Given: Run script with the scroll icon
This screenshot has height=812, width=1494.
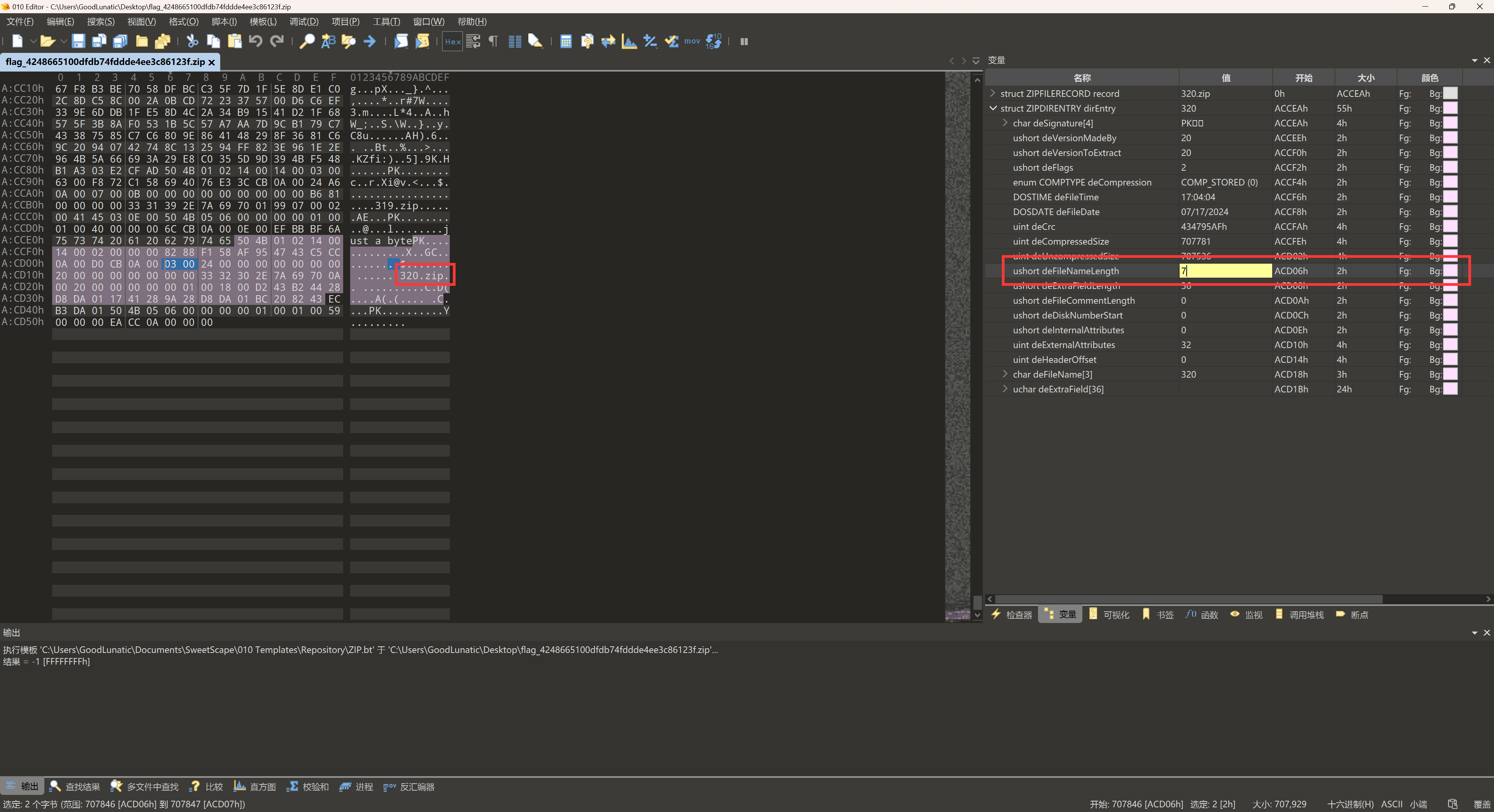Looking at the screenshot, I should point(401,41).
